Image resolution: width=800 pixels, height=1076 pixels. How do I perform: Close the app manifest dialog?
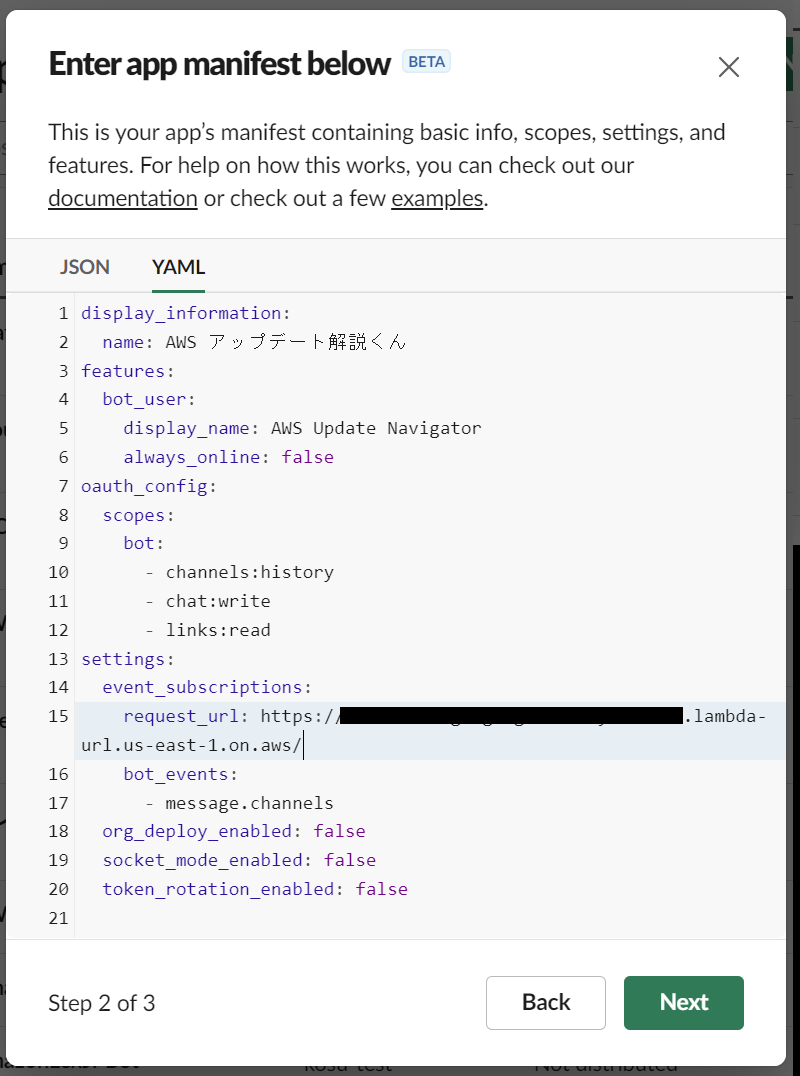pos(729,67)
